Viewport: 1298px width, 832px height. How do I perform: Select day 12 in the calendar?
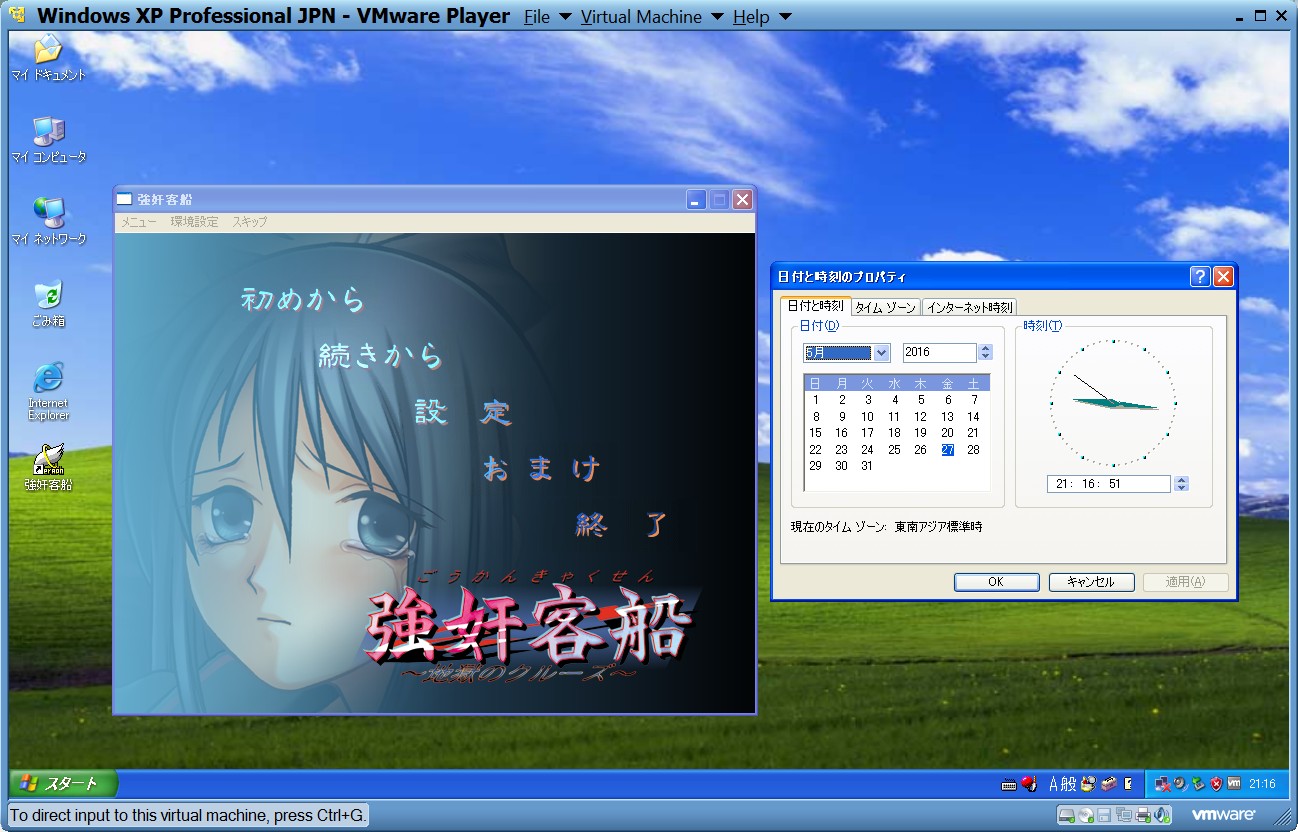click(x=921, y=417)
